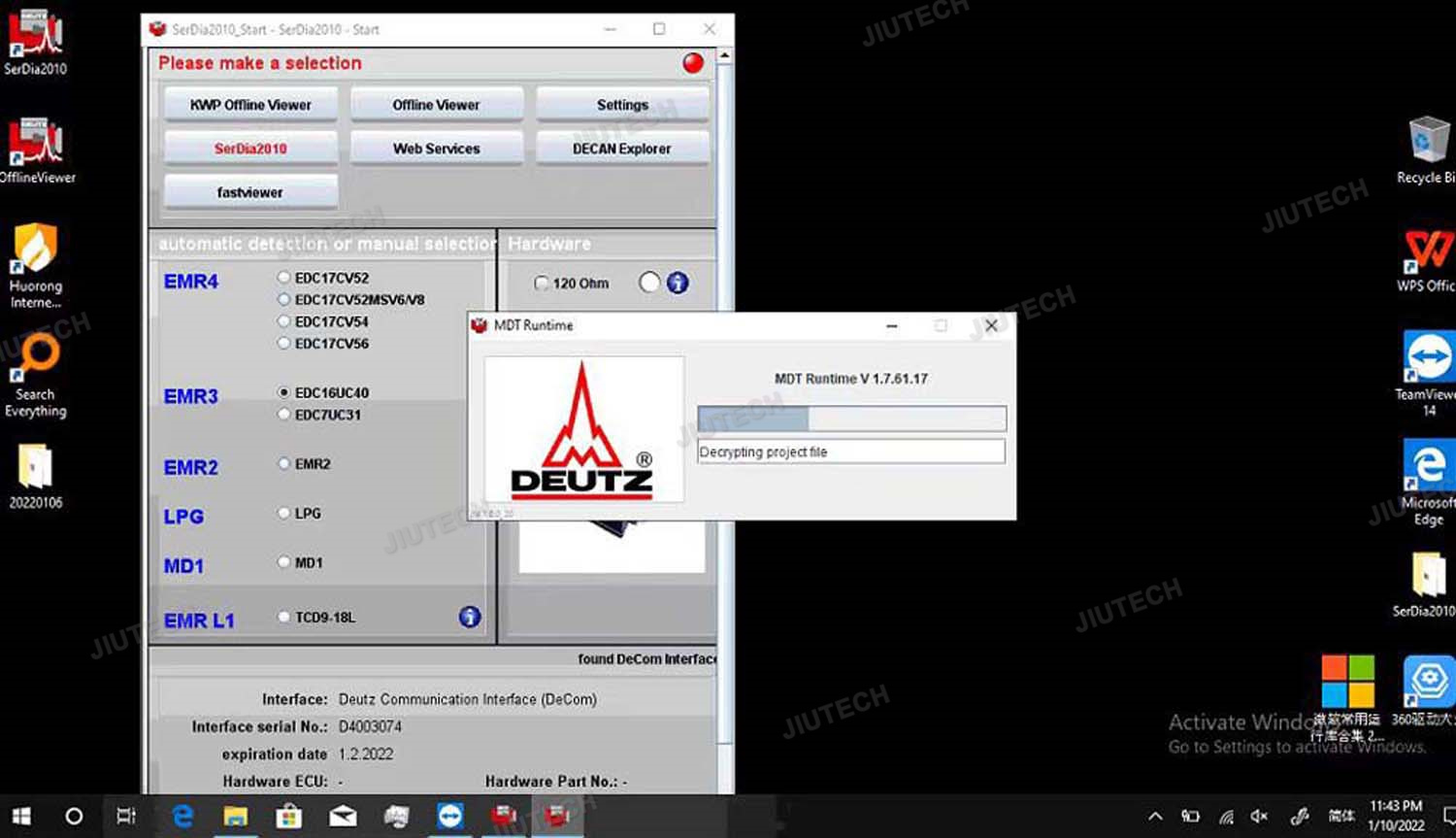The image size is (1456, 838).
Task: Click the MDT Runtime loading progress bar
Action: (852, 419)
